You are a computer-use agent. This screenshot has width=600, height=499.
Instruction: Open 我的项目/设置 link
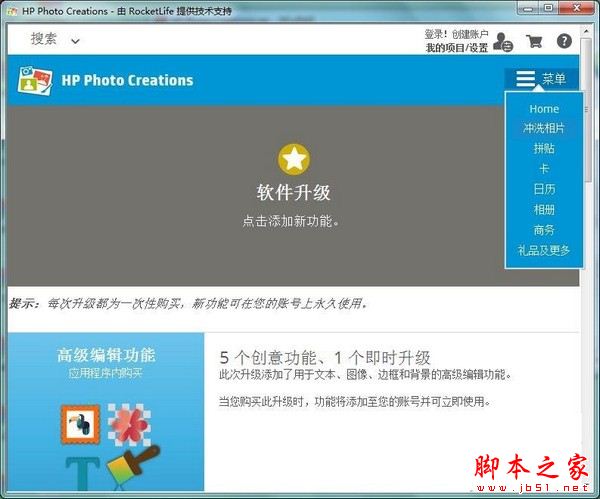click(457, 48)
